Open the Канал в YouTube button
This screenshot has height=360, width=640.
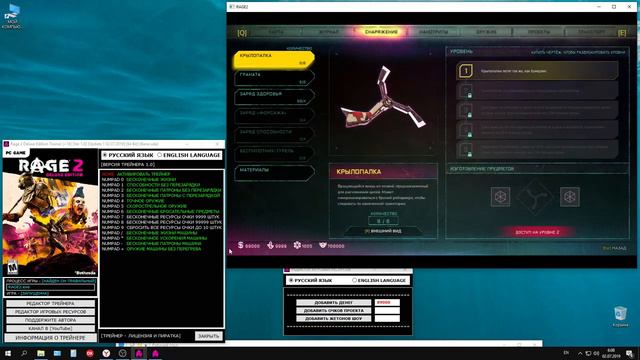pyautogui.click(x=50, y=328)
